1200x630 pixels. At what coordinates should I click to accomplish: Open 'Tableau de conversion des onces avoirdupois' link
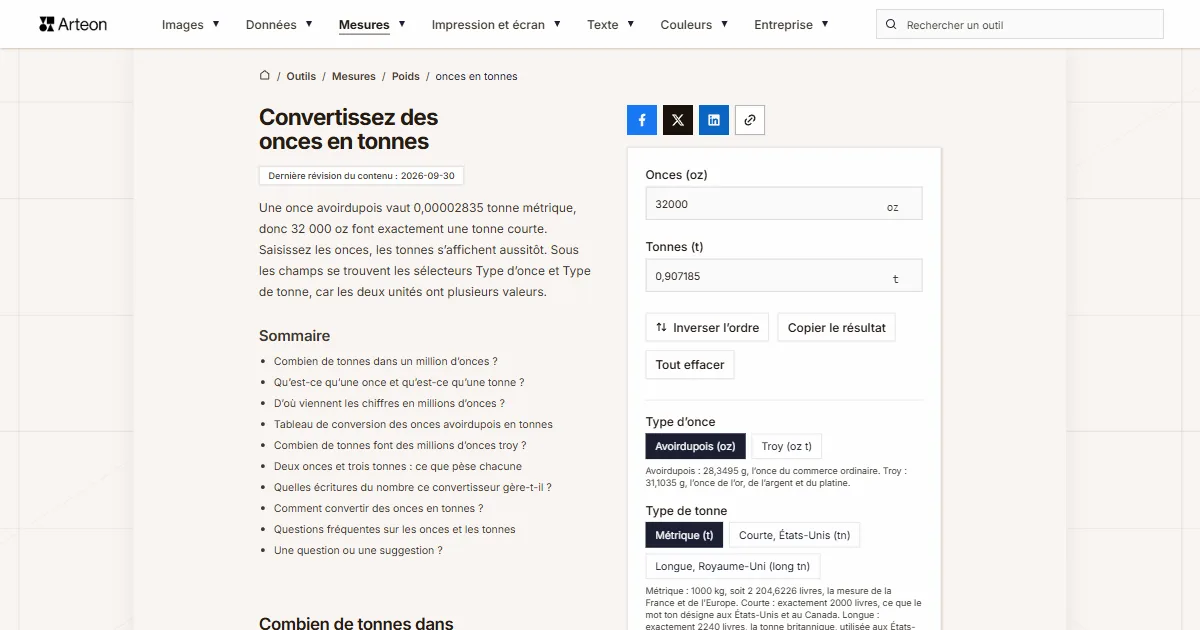point(413,424)
